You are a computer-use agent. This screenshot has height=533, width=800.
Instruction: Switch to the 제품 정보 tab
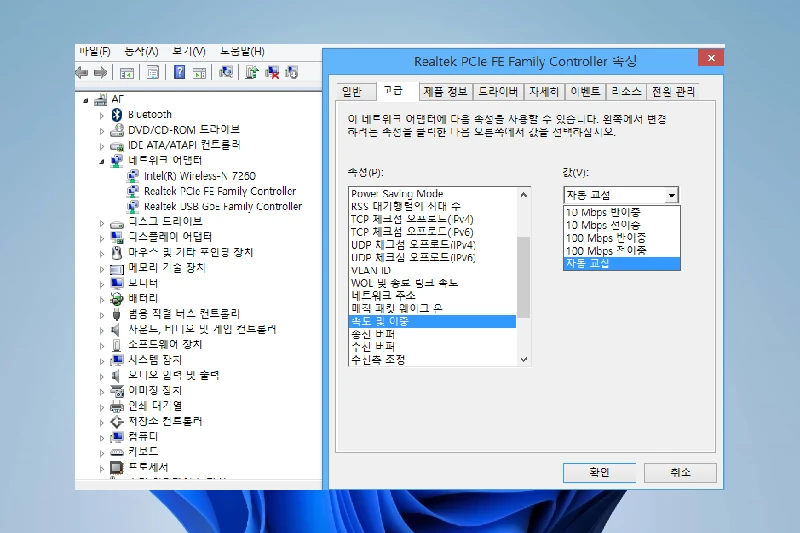[445, 92]
